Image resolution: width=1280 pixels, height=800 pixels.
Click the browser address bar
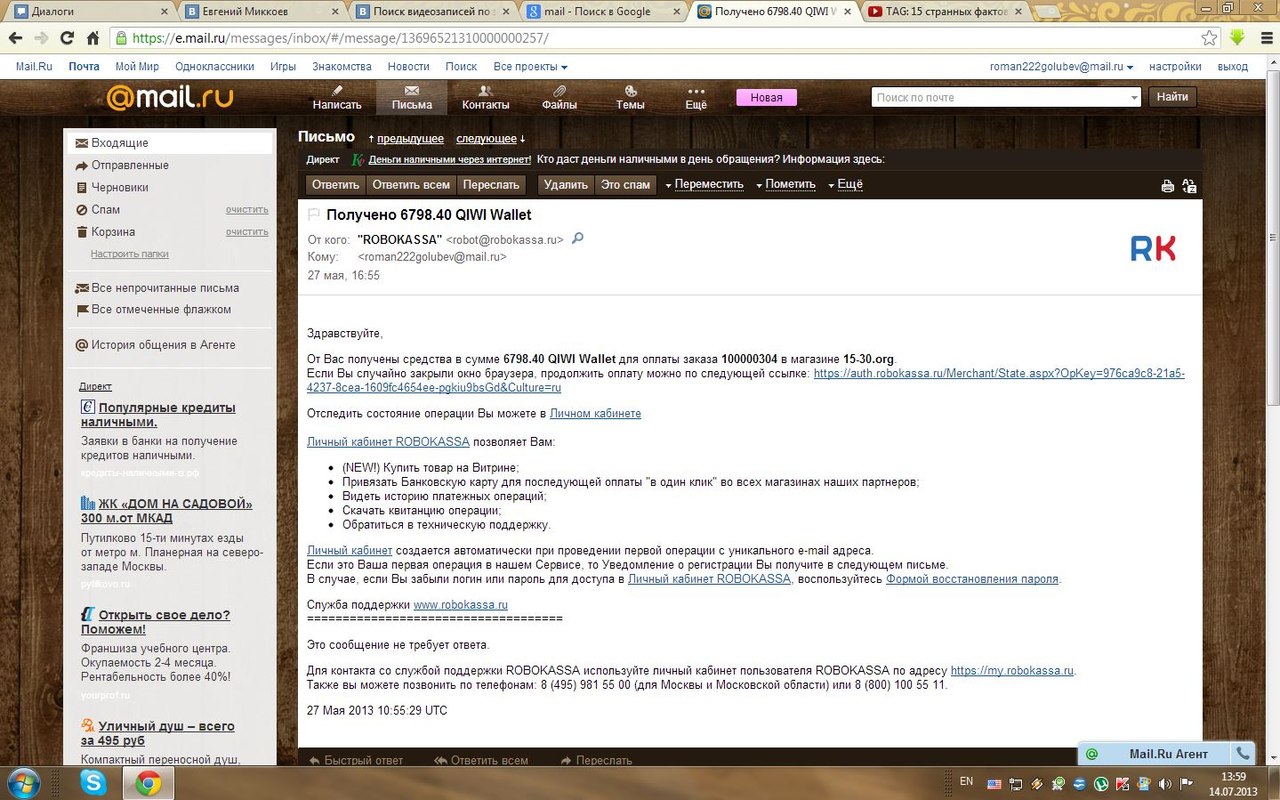pos(660,38)
